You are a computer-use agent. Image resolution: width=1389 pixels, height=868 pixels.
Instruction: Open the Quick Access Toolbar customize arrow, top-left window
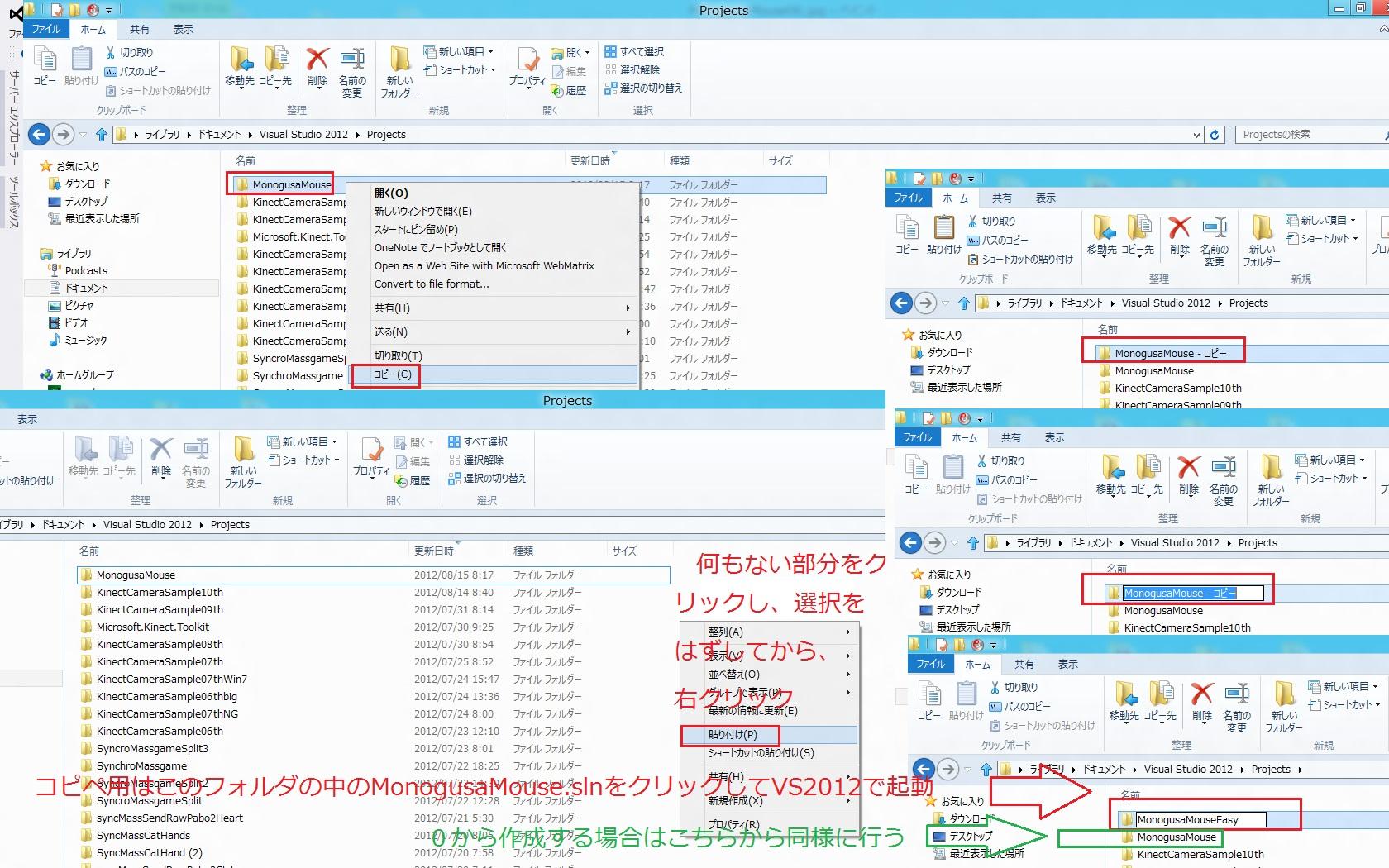(x=108, y=11)
